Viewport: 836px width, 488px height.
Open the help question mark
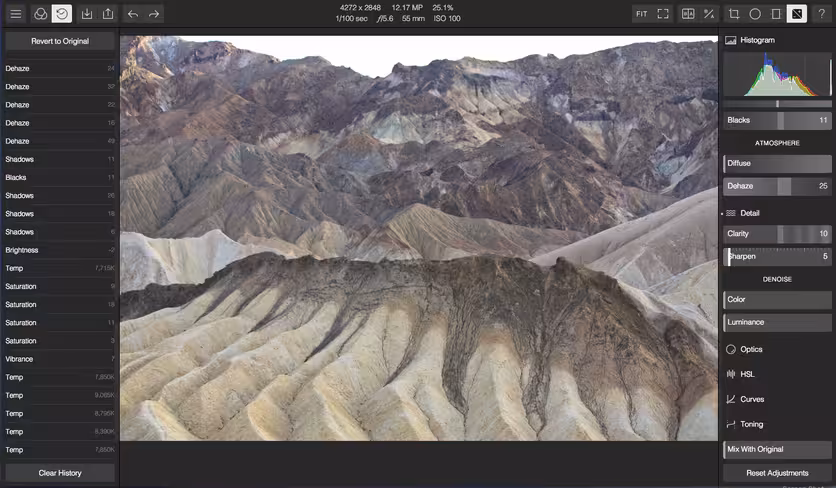(x=822, y=14)
